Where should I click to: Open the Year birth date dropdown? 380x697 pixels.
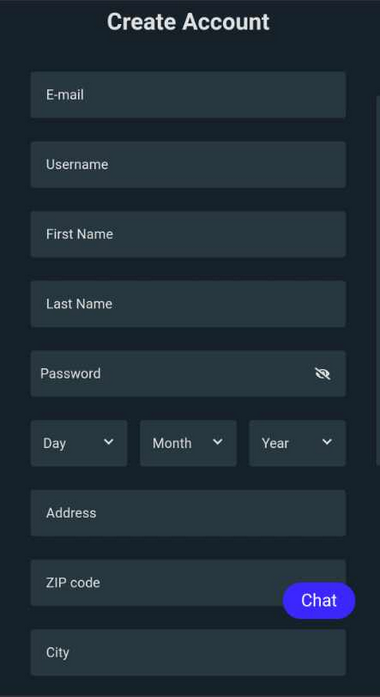click(x=297, y=443)
